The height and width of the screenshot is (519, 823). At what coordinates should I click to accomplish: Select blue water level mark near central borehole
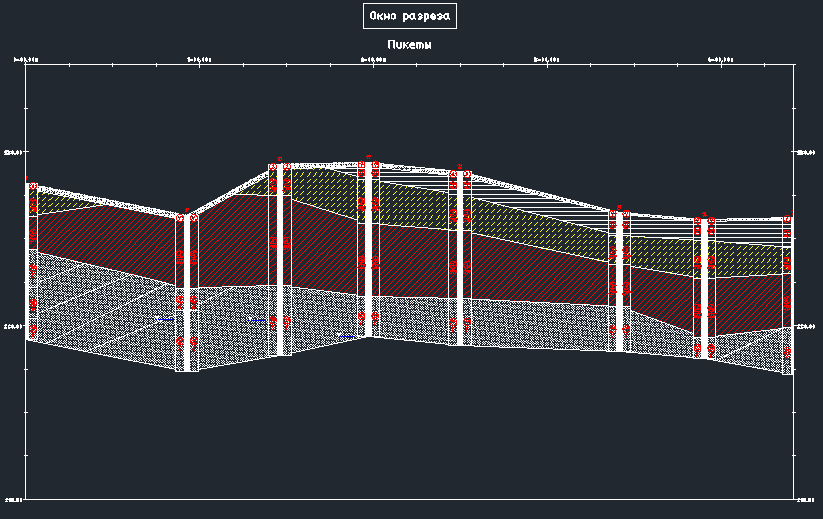(347, 337)
